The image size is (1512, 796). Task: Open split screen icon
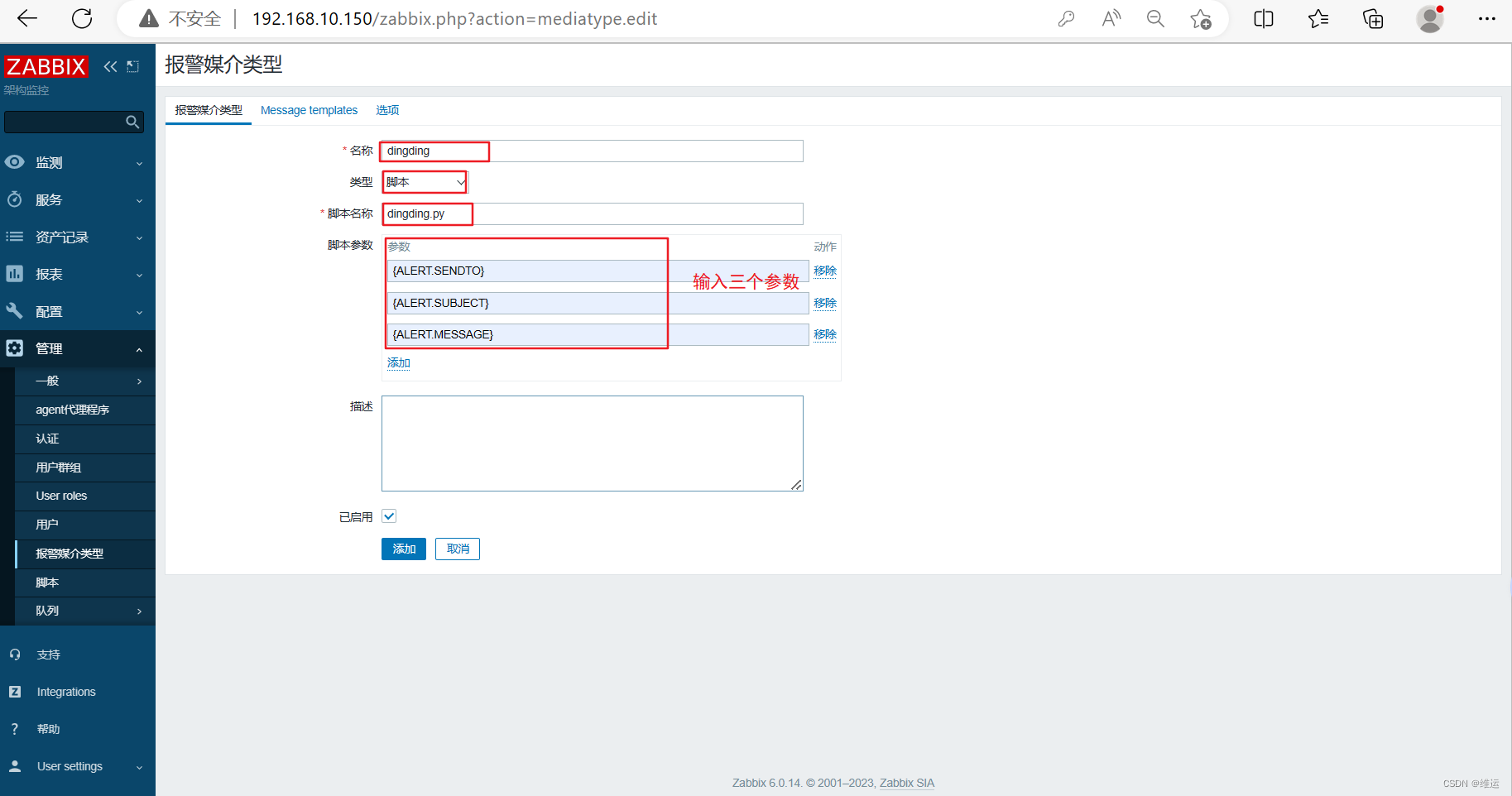(x=1264, y=18)
